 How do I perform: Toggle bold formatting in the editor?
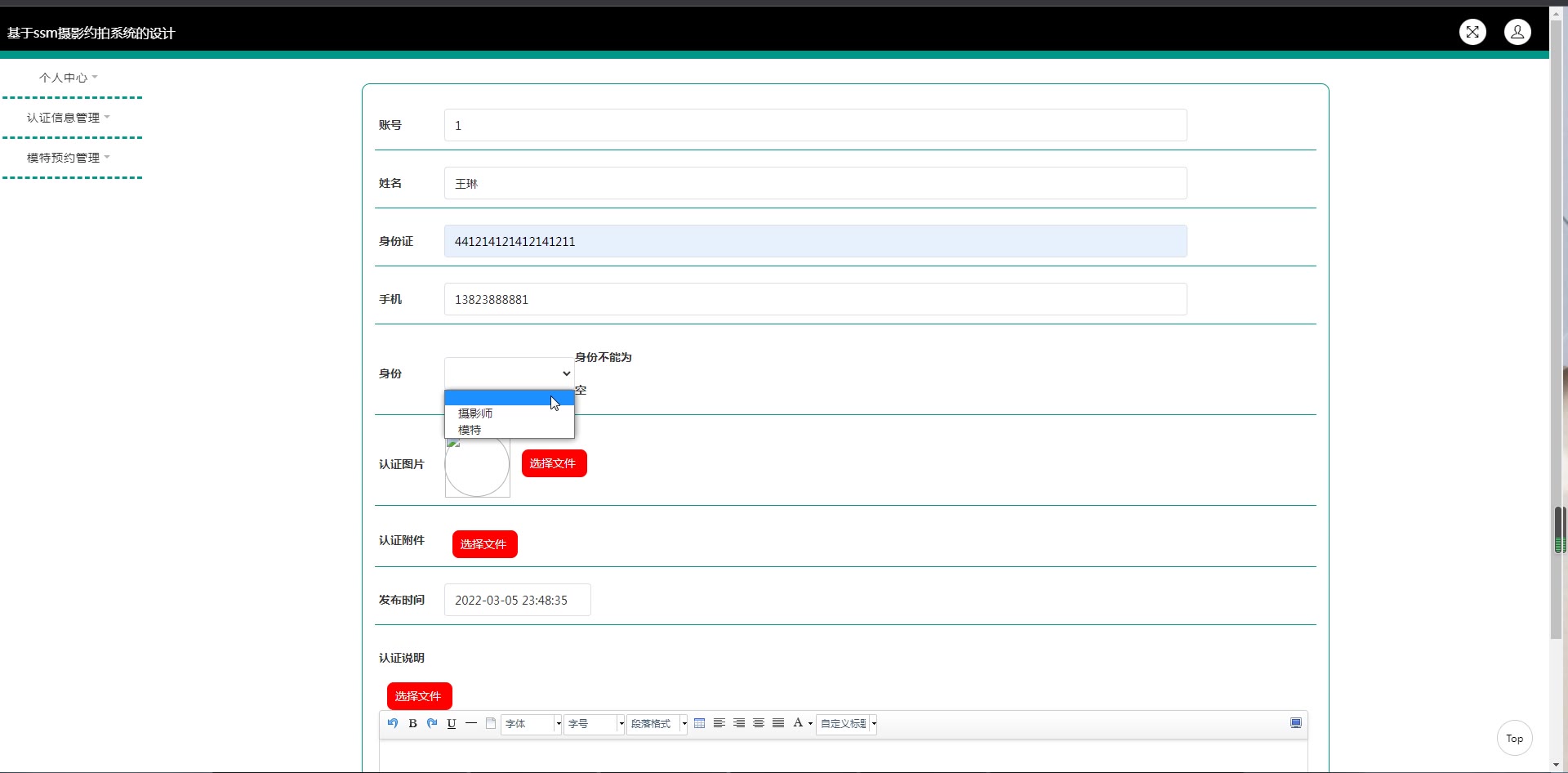pos(412,723)
